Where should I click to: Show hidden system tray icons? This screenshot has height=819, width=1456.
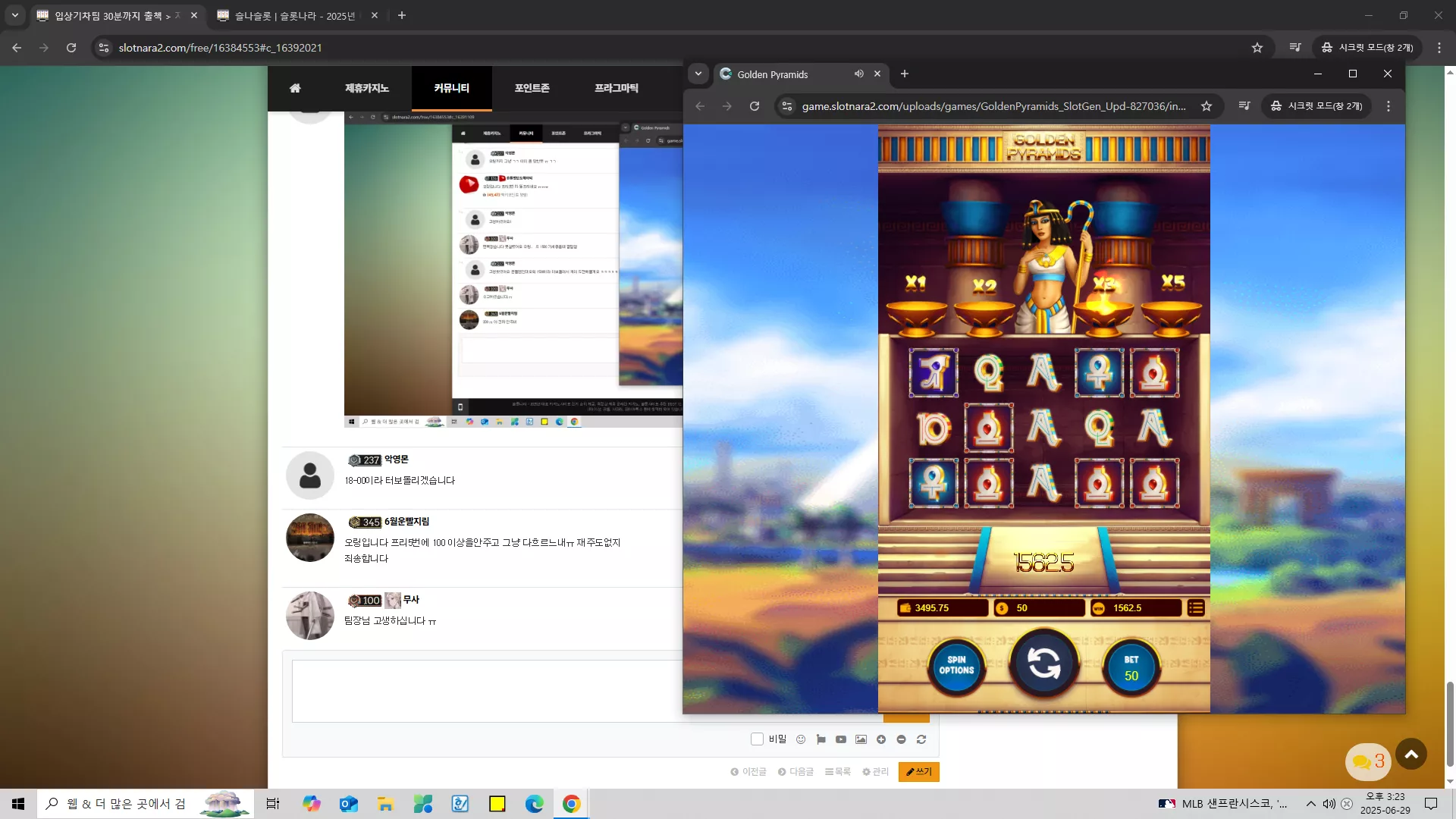pyautogui.click(x=1310, y=804)
